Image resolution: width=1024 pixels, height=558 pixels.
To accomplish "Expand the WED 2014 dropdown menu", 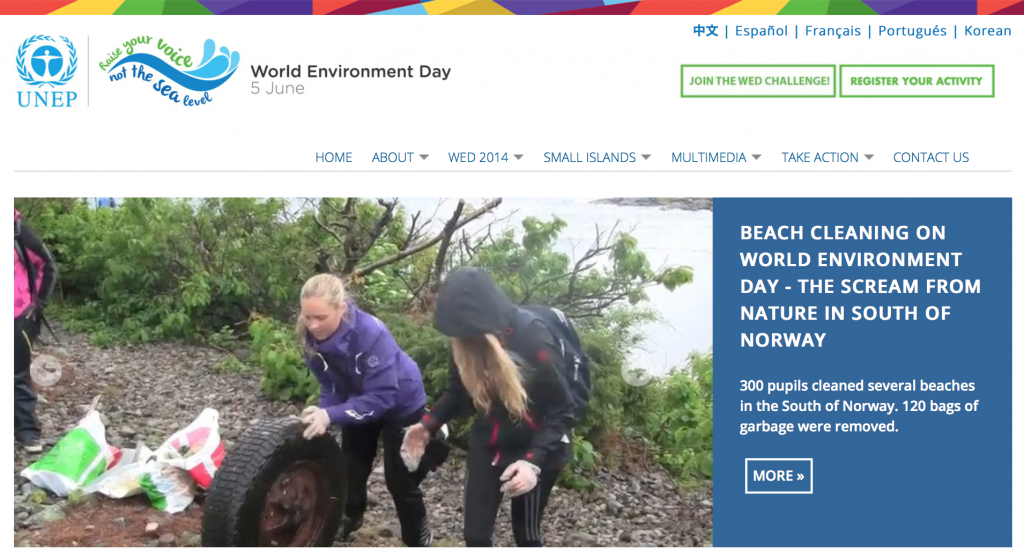I will (x=485, y=157).
